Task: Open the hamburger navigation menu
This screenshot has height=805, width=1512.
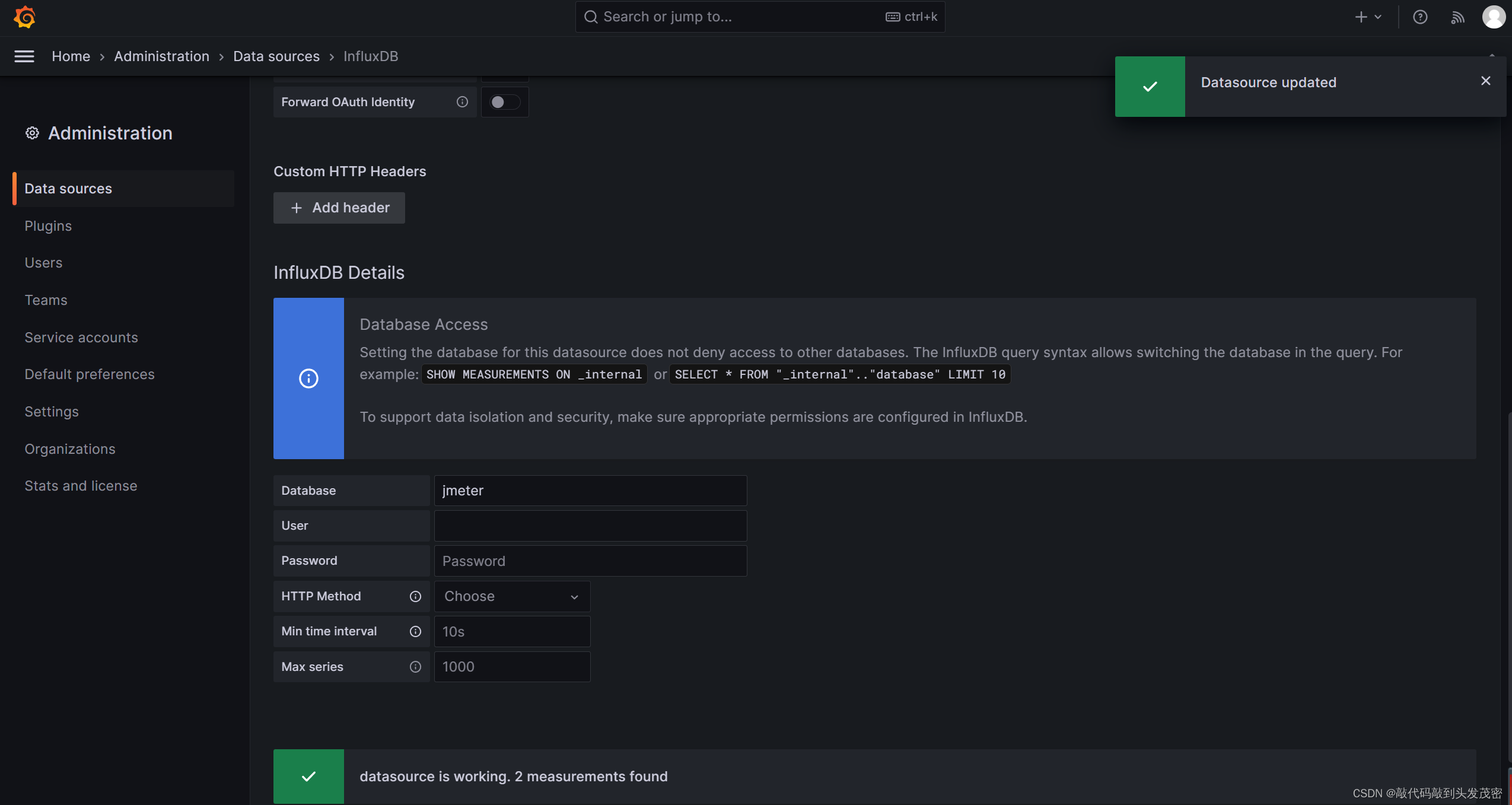Action: (x=24, y=56)
